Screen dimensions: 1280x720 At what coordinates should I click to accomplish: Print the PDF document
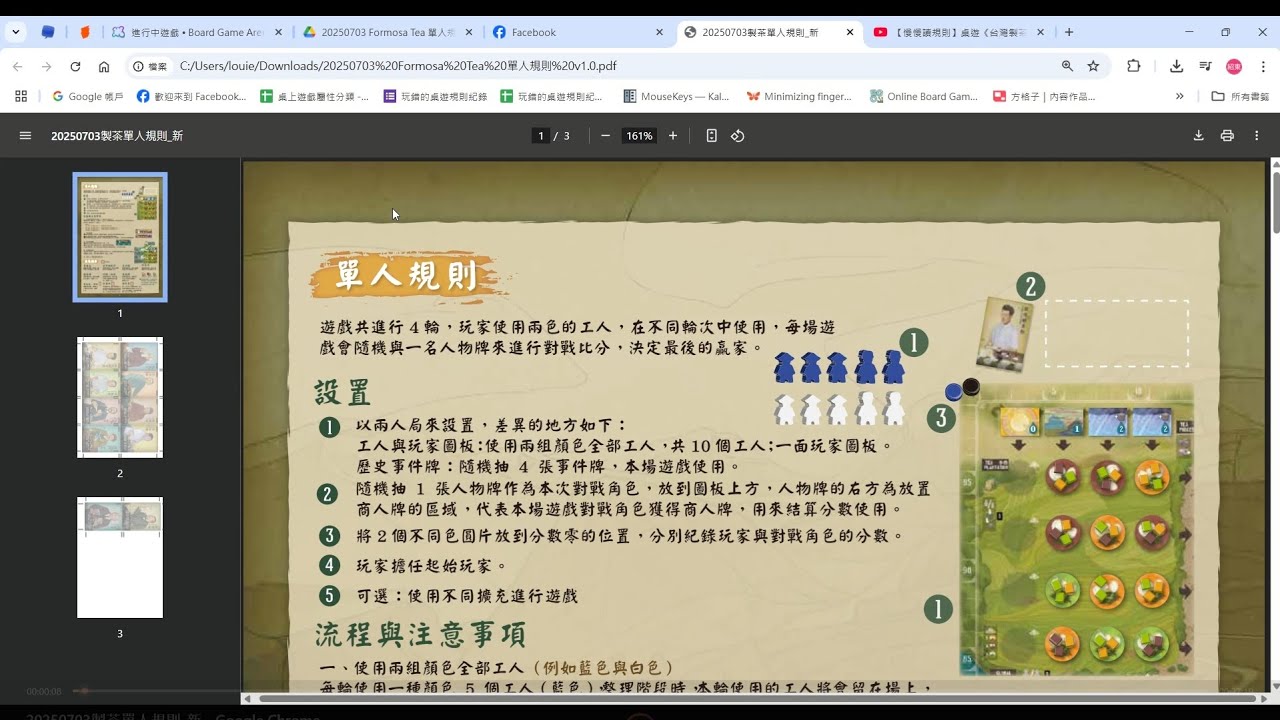1227,136
